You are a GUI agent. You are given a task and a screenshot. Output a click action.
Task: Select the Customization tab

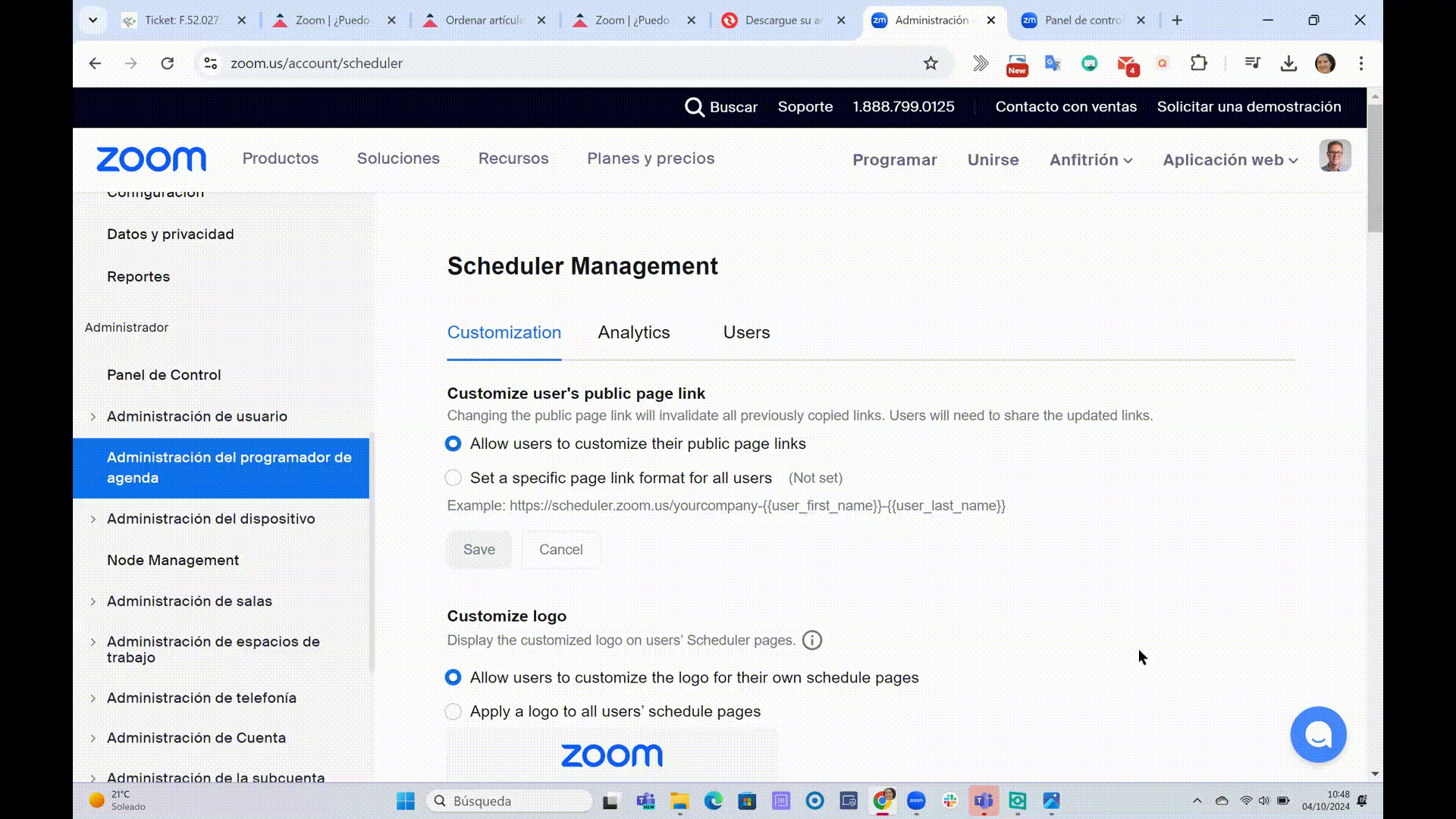[x=504, y=332]
